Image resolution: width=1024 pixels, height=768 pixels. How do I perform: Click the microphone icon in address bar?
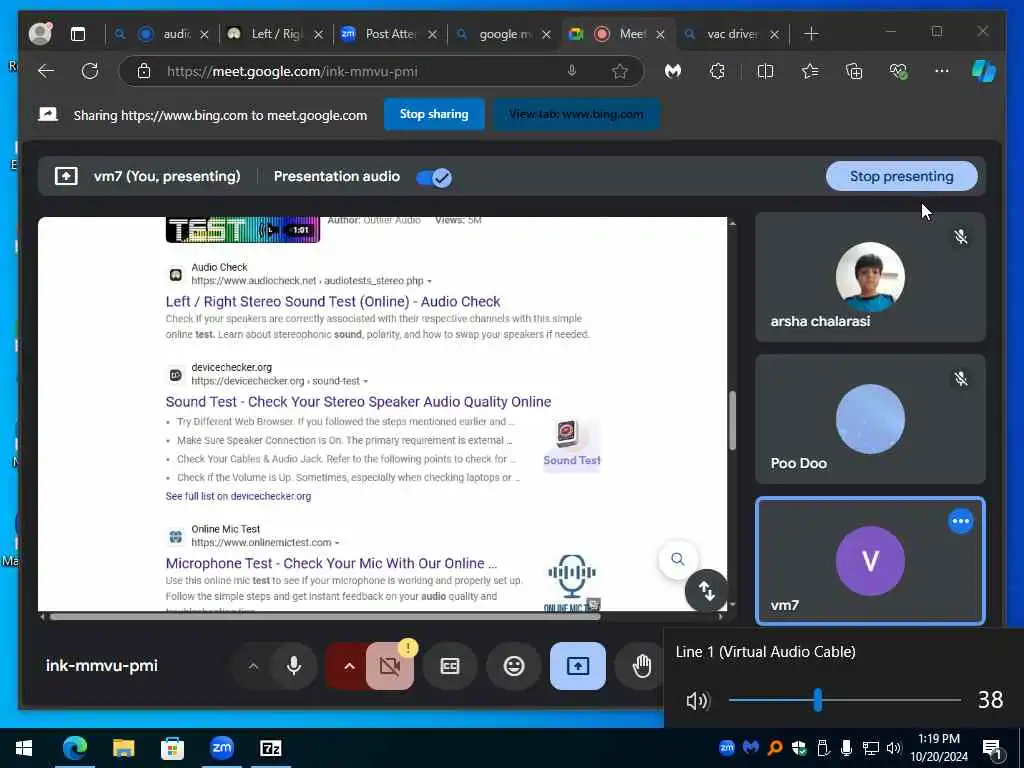(571, 71)
